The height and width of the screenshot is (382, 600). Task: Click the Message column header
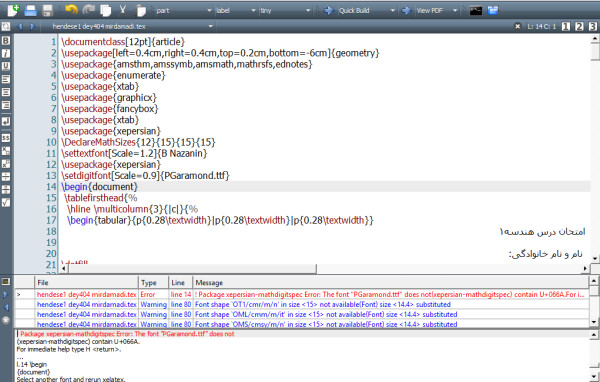[x=391, y=283]
